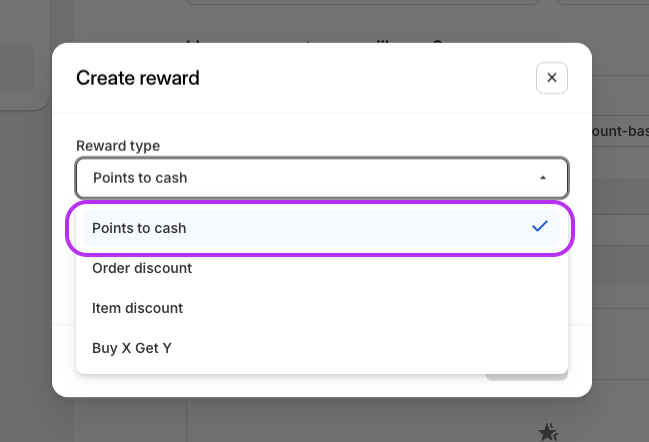Image resolution: width=649 pixels, height=442 pixels.
Task: Click the Reward type field label
Action: pos(118,146)
